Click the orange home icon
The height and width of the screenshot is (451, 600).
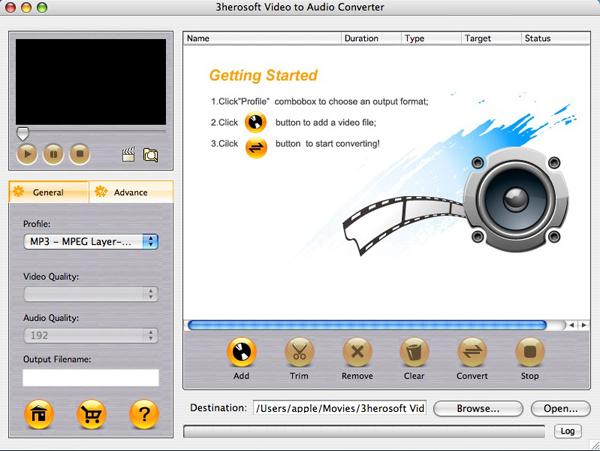(x=39, y=414)
